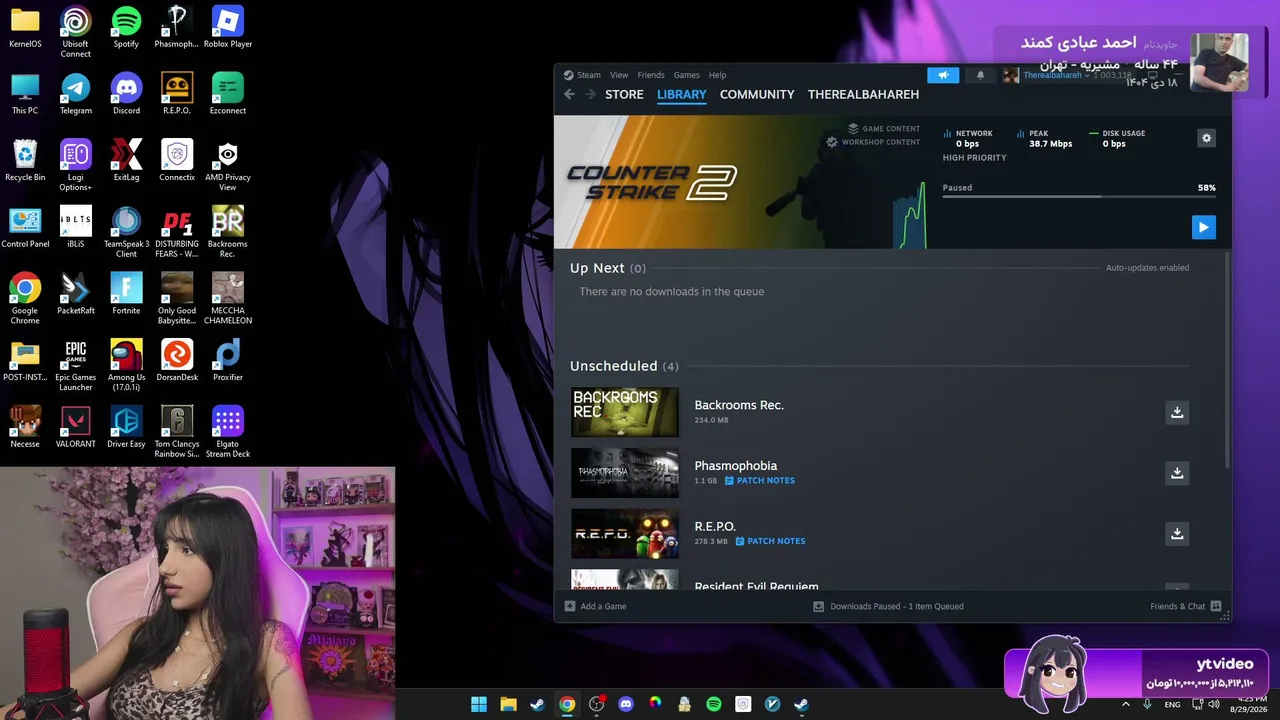Viewport: 1280px width, 720px height.
Task: Go forward with the Steam forward arrow
Action: [590, 94]
